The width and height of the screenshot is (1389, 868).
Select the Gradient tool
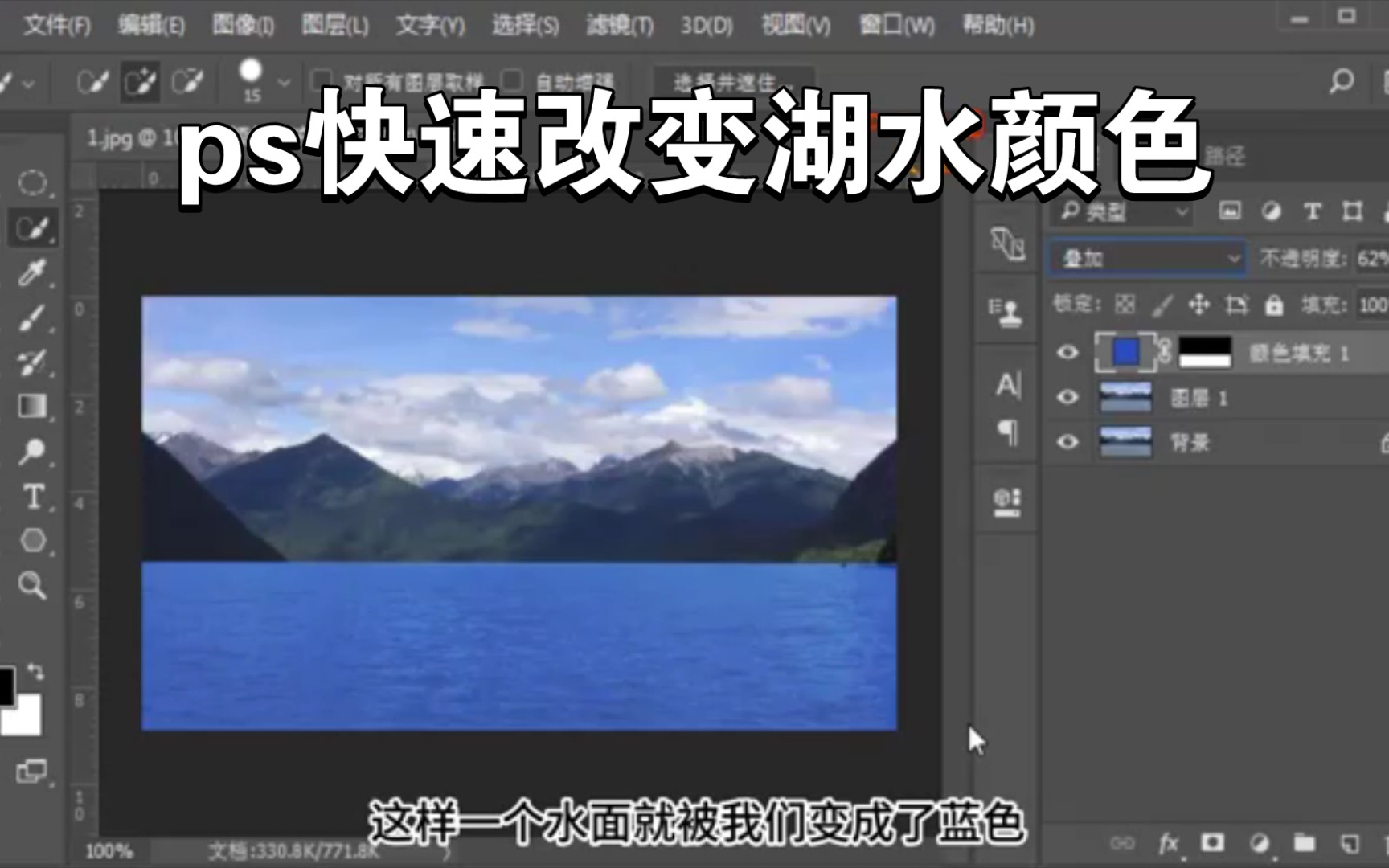point(32,406)
